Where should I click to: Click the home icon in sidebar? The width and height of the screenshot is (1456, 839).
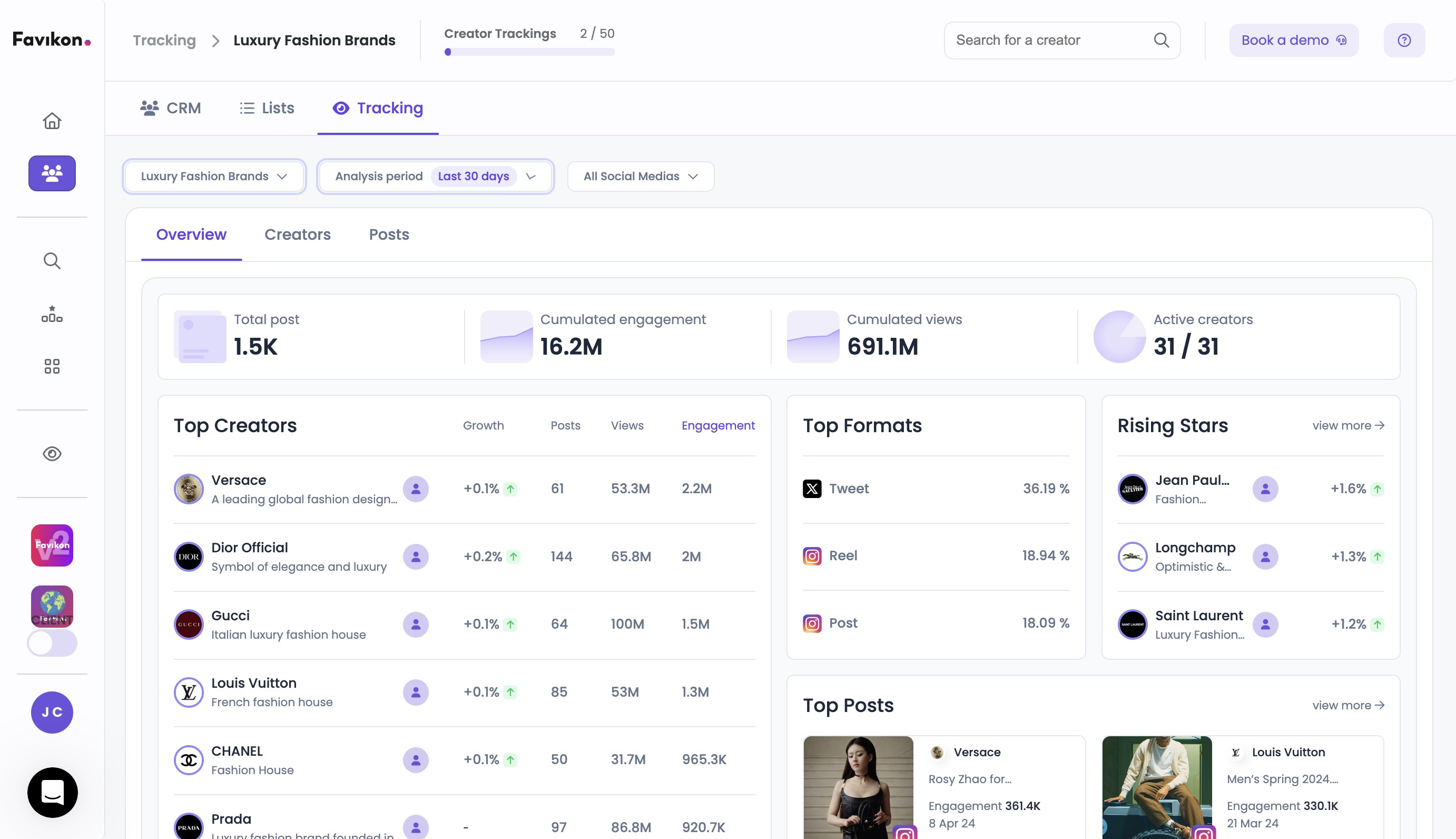tap(52, 121)
